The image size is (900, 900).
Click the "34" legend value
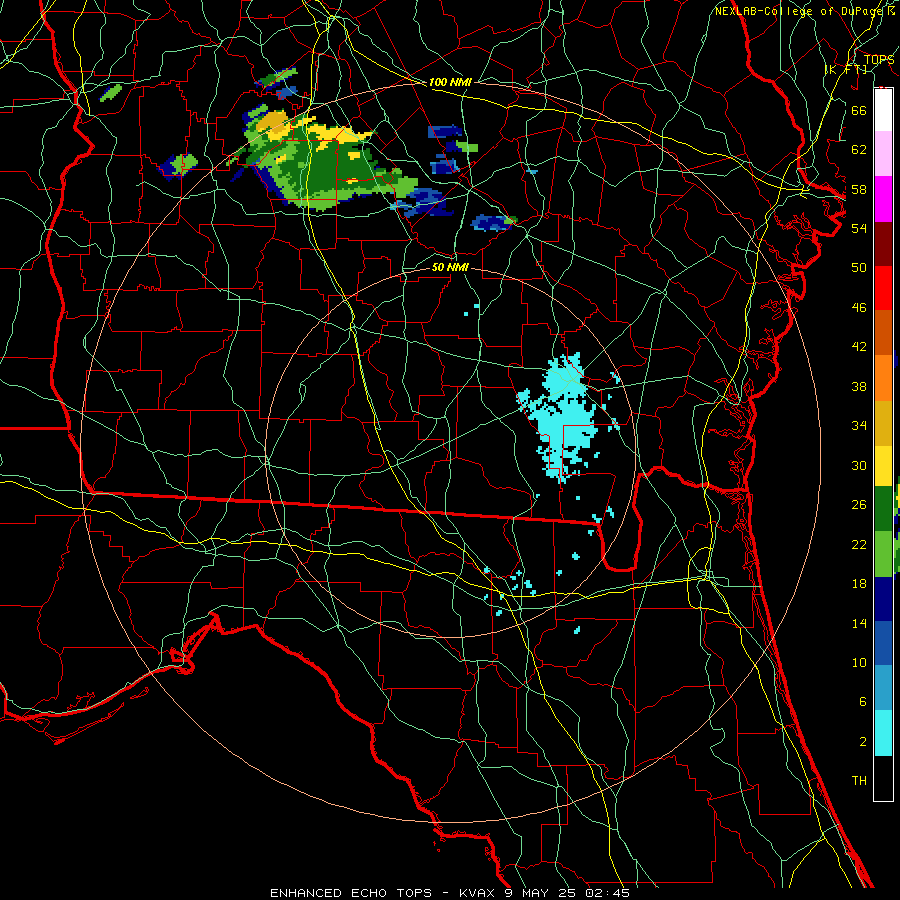click(859, 426)
